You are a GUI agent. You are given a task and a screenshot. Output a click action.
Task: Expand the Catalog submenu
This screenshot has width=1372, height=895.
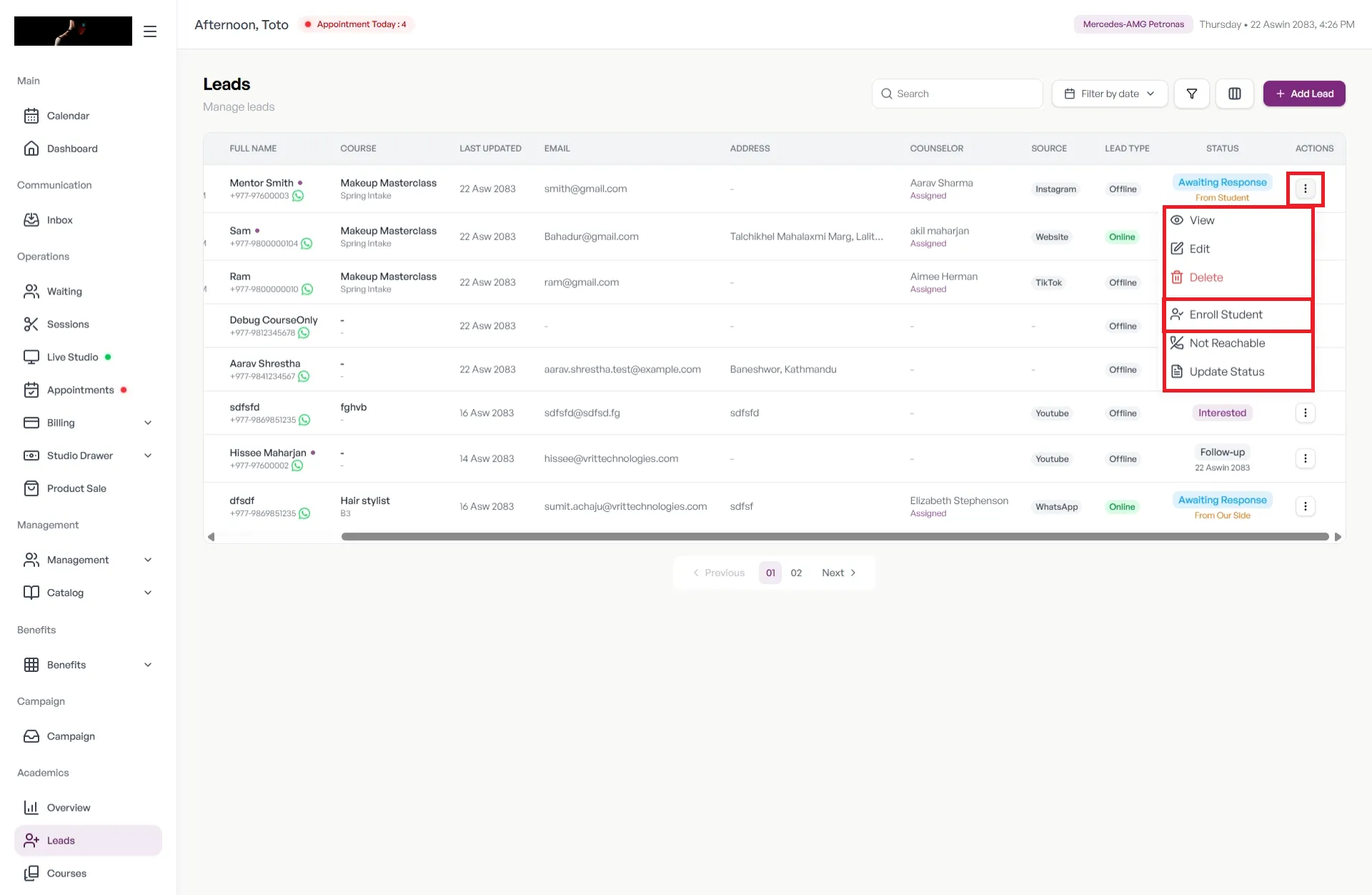click(88, 593)
